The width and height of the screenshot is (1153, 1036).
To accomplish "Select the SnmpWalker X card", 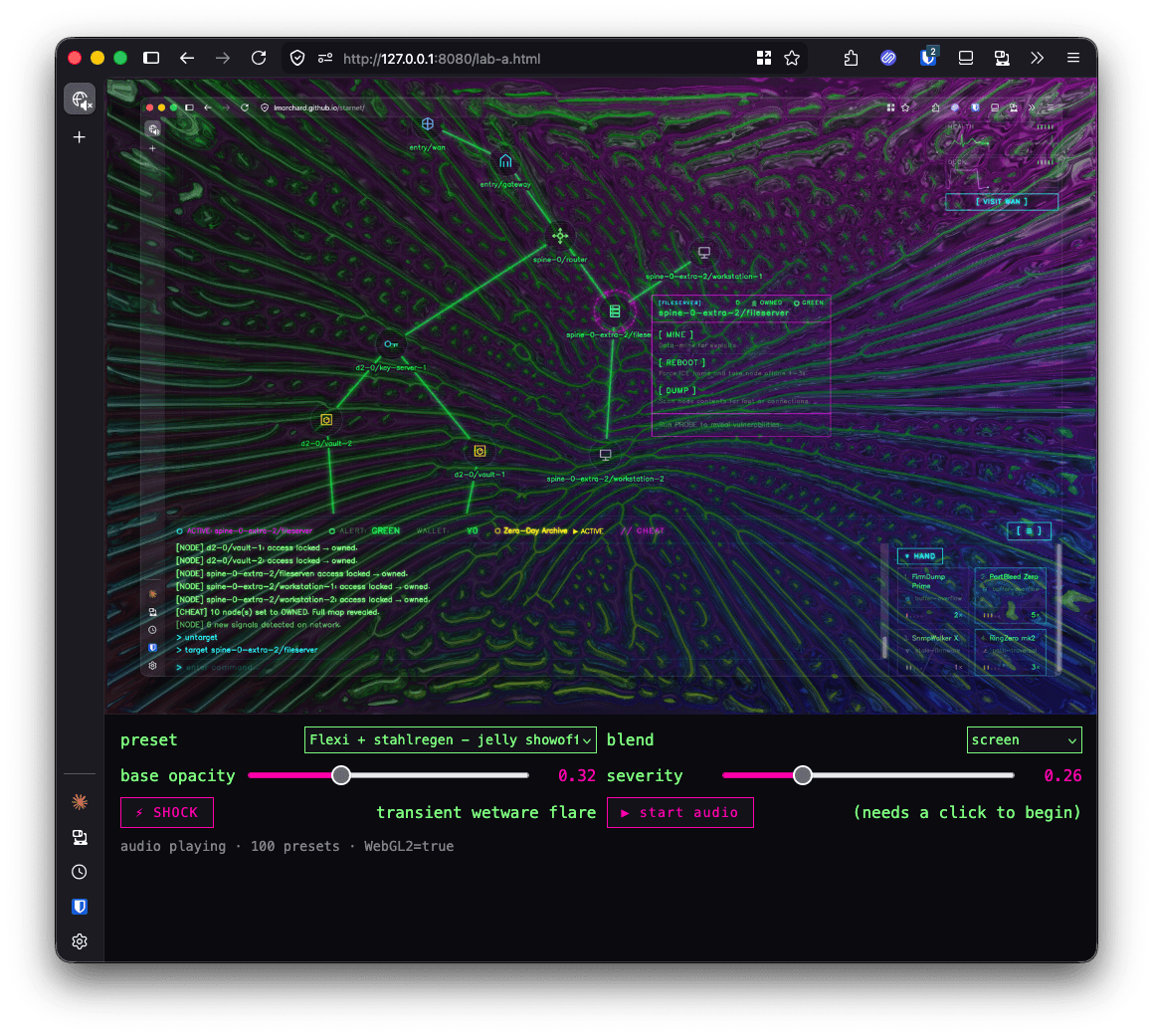I will (x=935, y=652).
